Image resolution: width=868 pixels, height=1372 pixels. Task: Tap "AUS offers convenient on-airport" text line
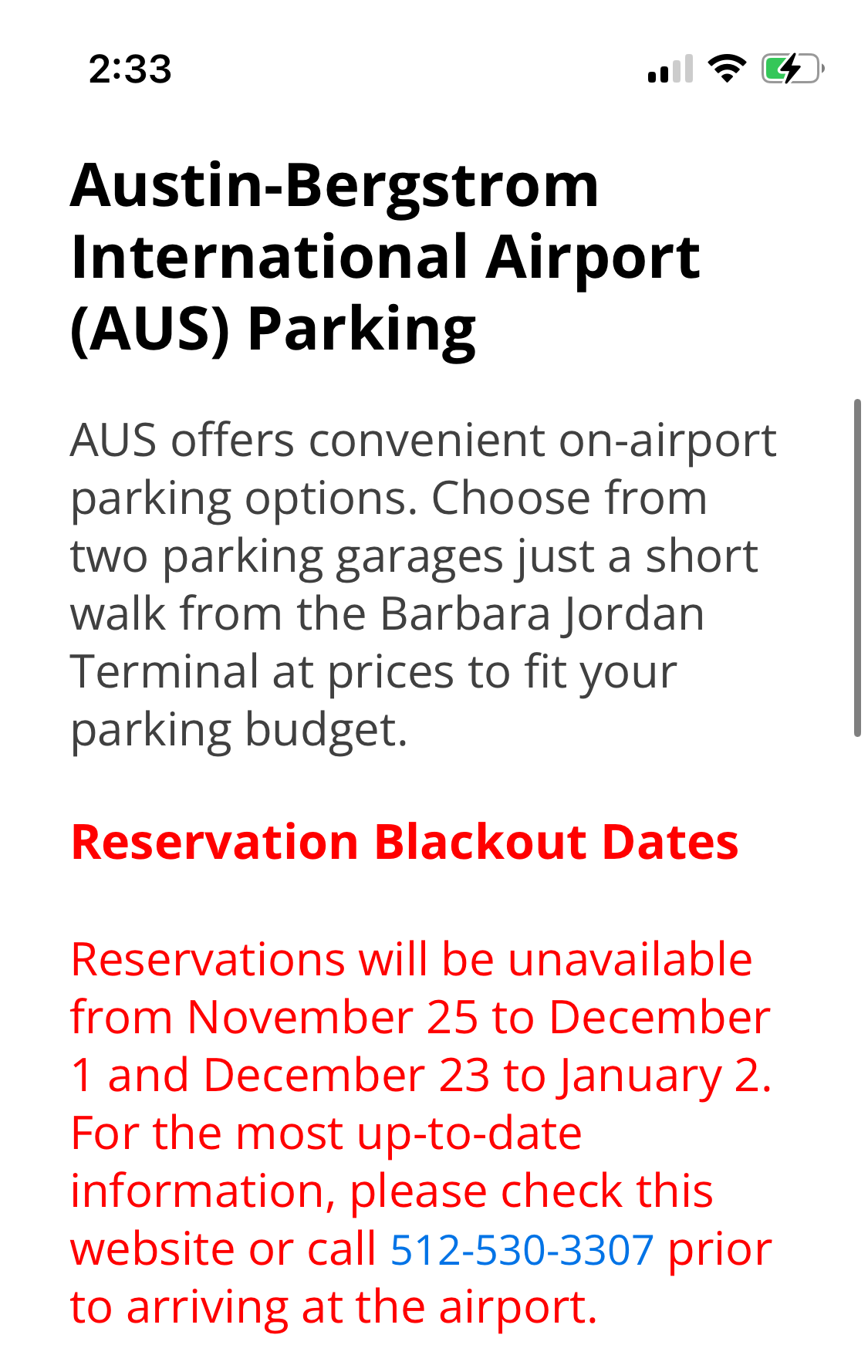[423, 441]
